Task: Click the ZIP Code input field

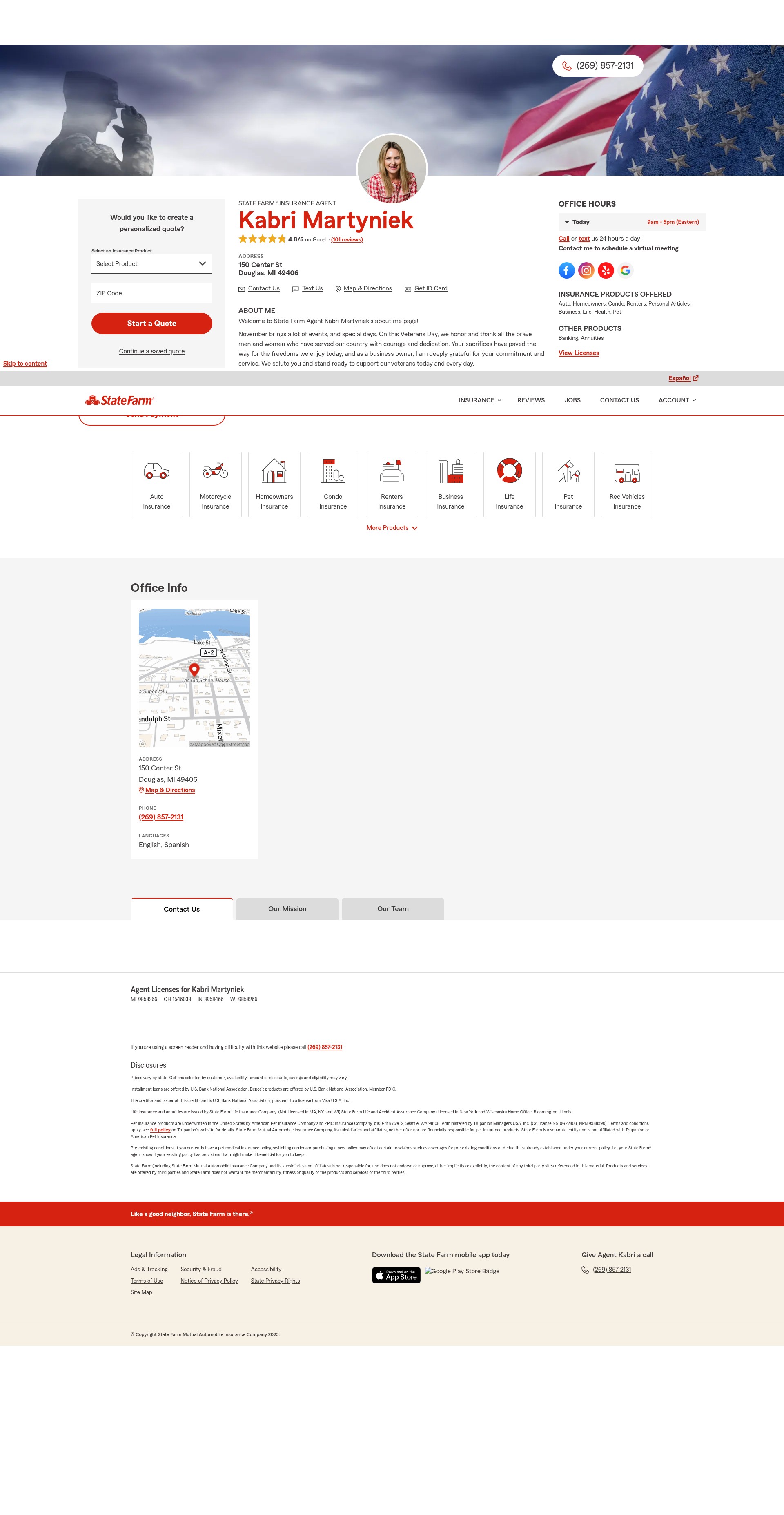Action: tap(152, 293)
